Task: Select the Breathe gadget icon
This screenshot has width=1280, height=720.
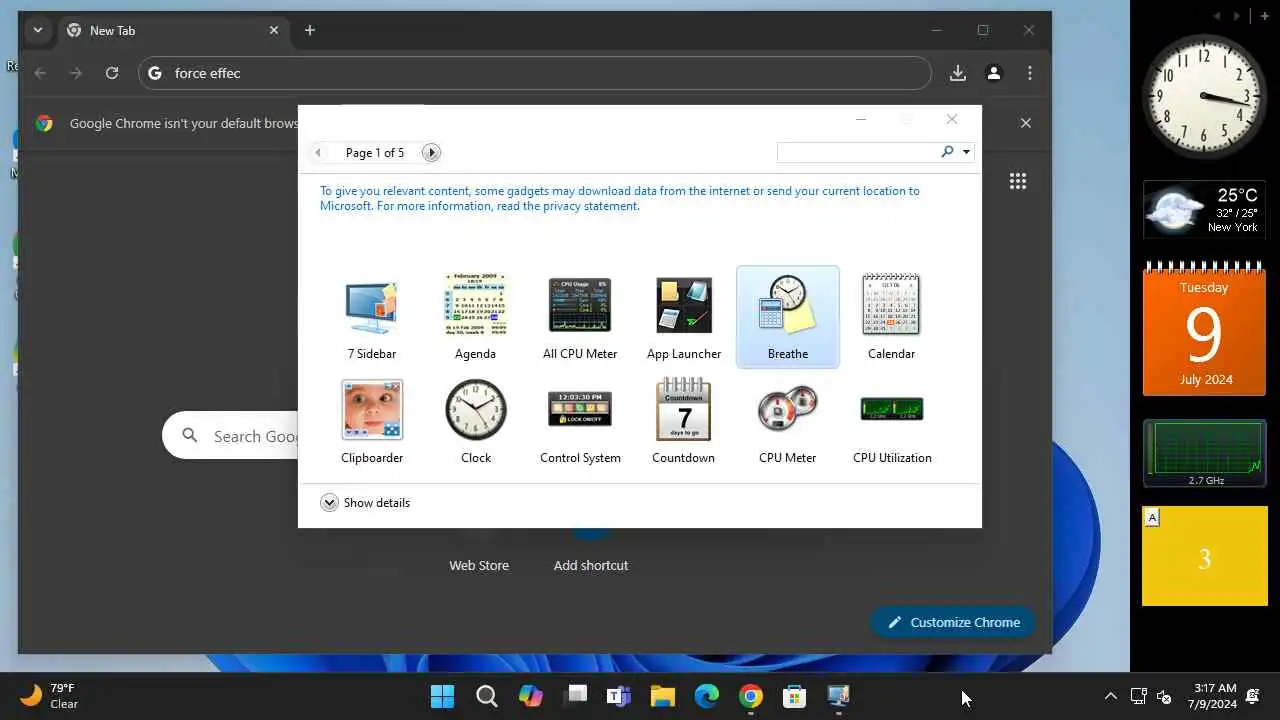Action: 788,305
